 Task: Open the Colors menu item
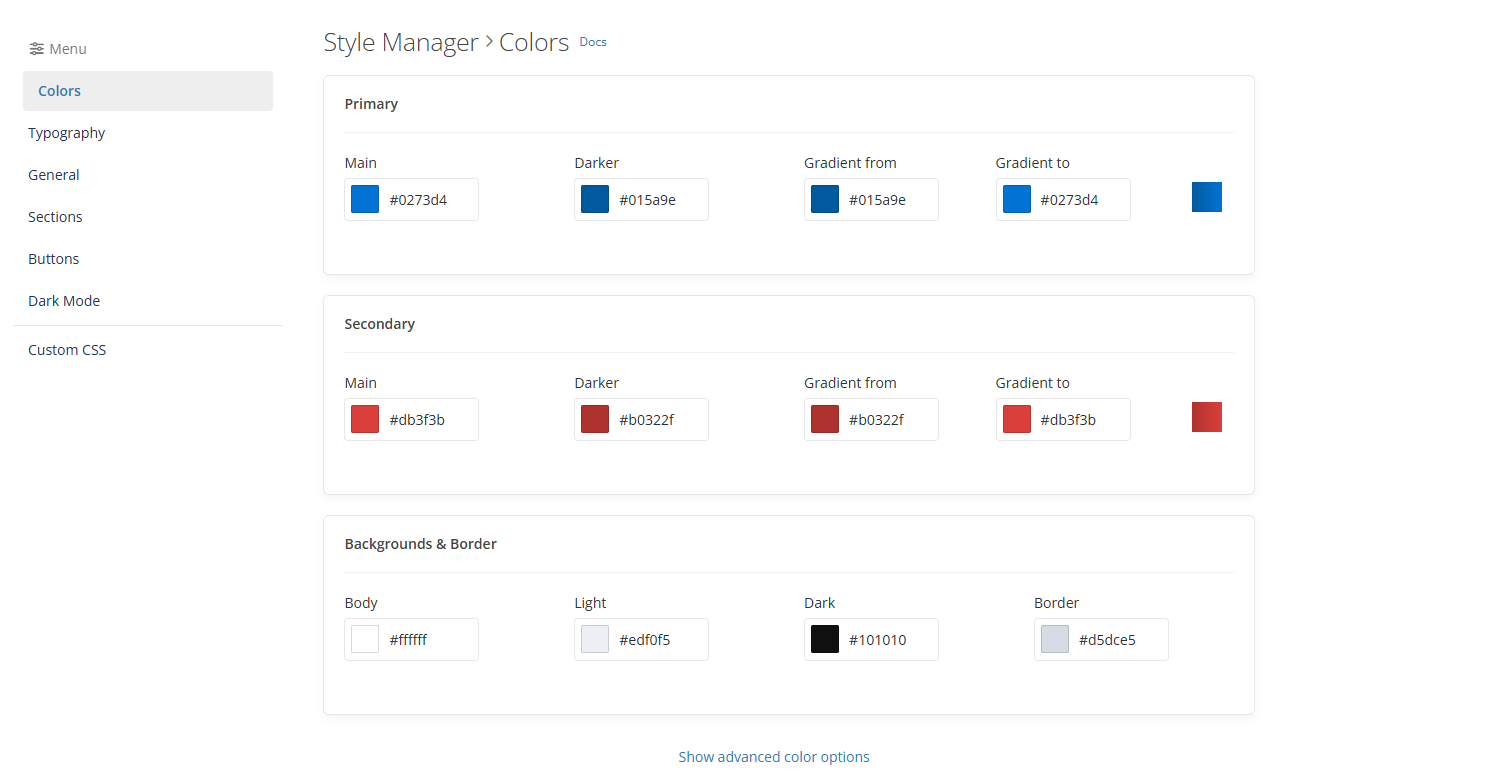[x=148, y=91]
